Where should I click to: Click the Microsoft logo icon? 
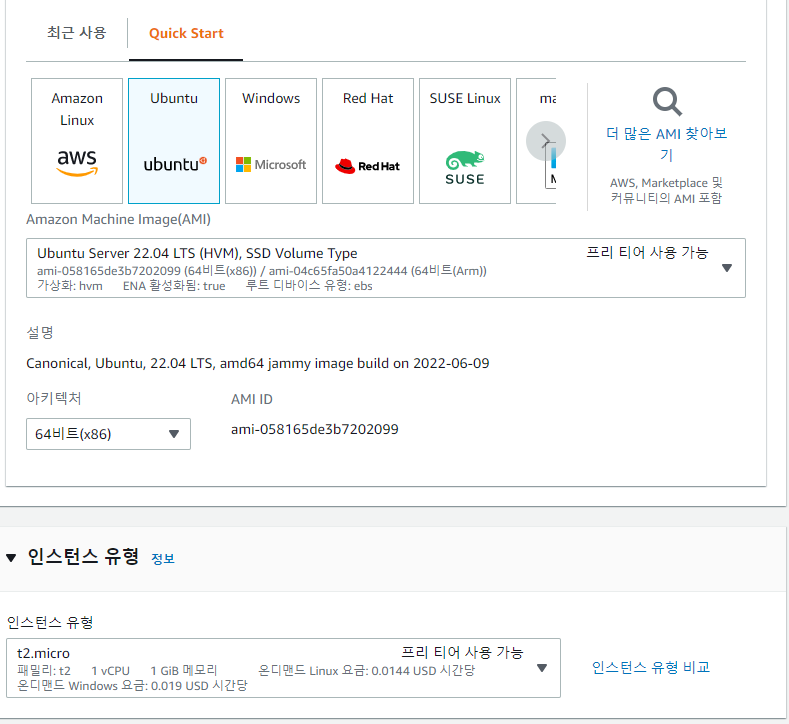271,165
